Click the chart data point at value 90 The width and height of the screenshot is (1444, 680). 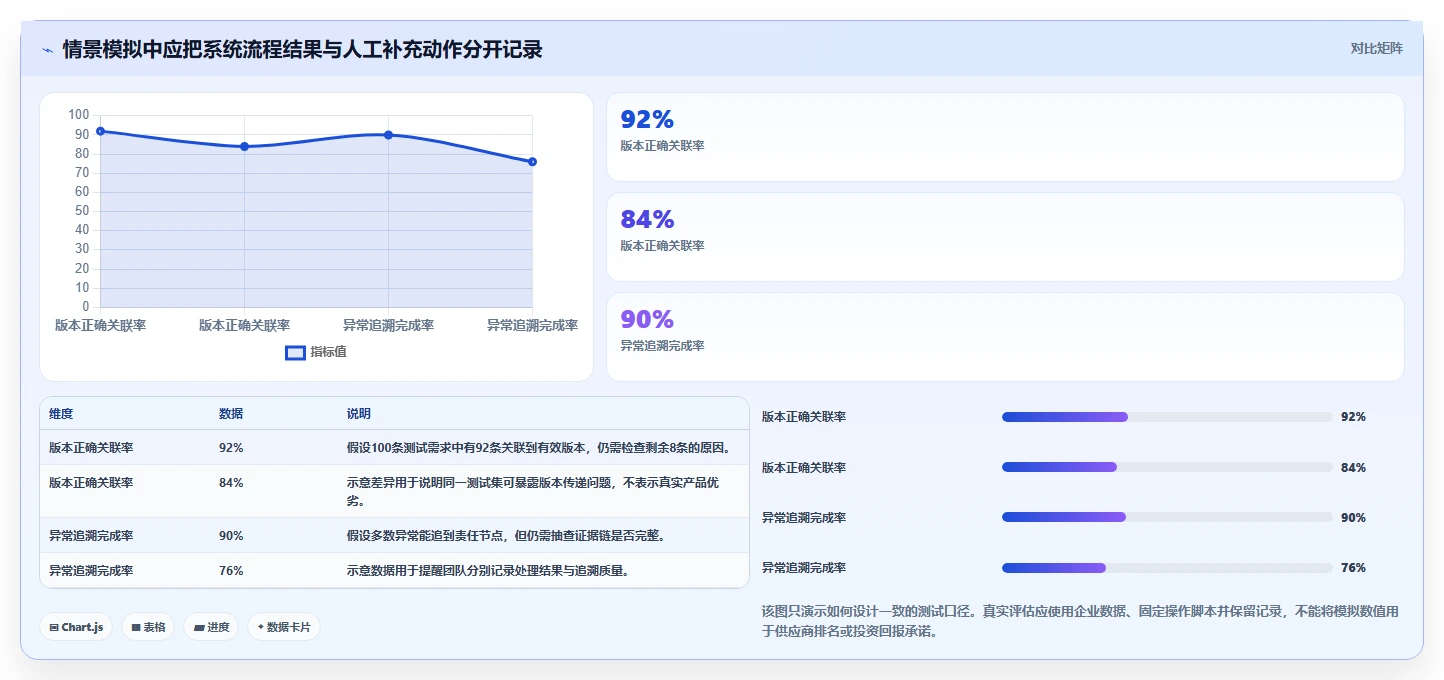388,135
